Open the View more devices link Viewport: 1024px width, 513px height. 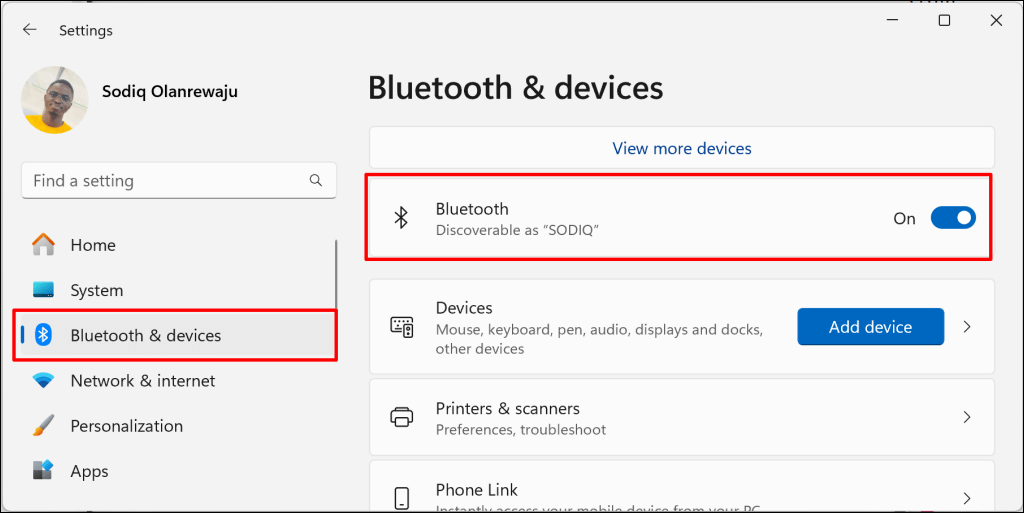(x=681, y=148)
